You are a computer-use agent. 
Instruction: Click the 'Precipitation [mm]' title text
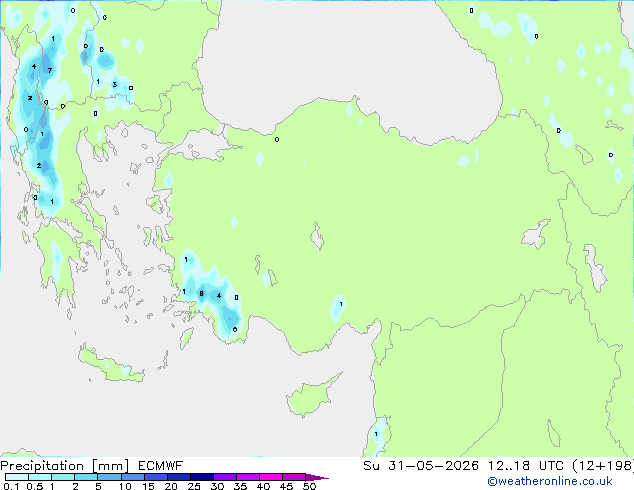click(x=65, y=466)
